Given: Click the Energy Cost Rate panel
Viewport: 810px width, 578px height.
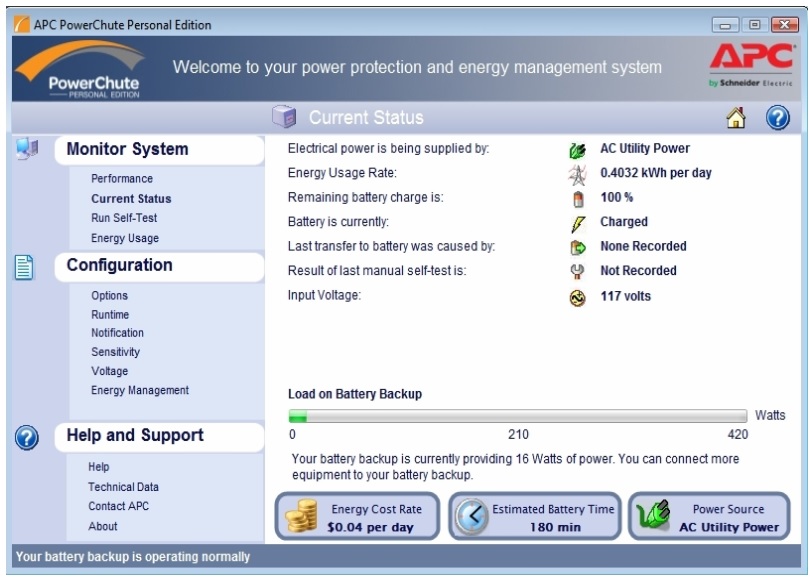Looking at the screenshot, I should coord(357,517).
